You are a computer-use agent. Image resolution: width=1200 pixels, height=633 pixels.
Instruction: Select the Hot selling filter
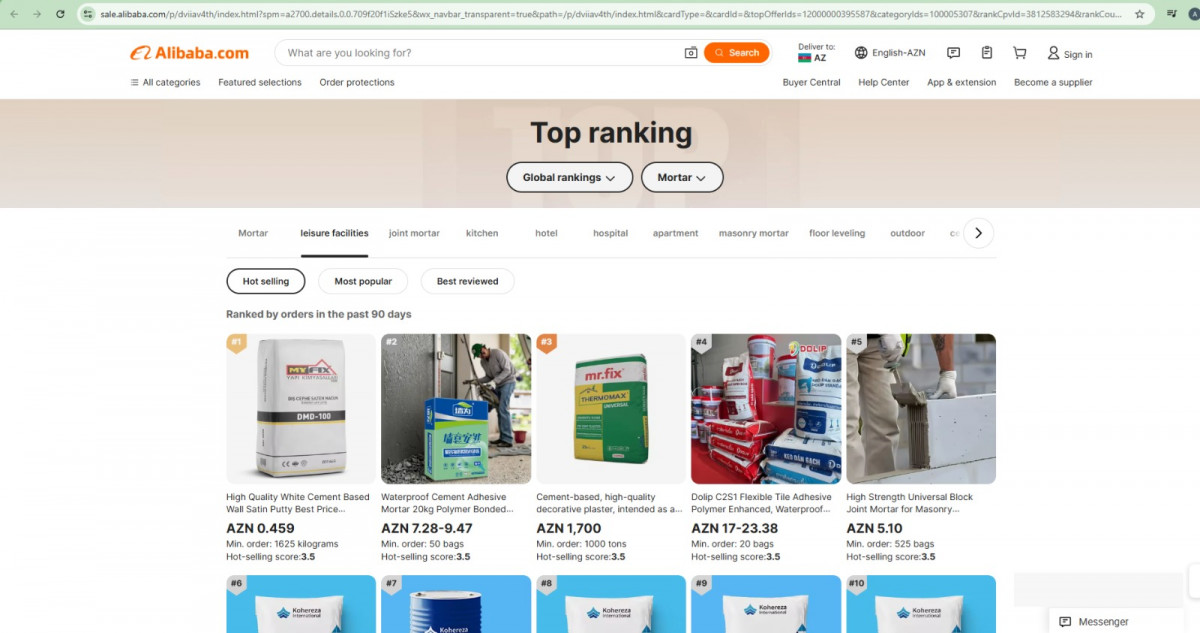point(265,281)
